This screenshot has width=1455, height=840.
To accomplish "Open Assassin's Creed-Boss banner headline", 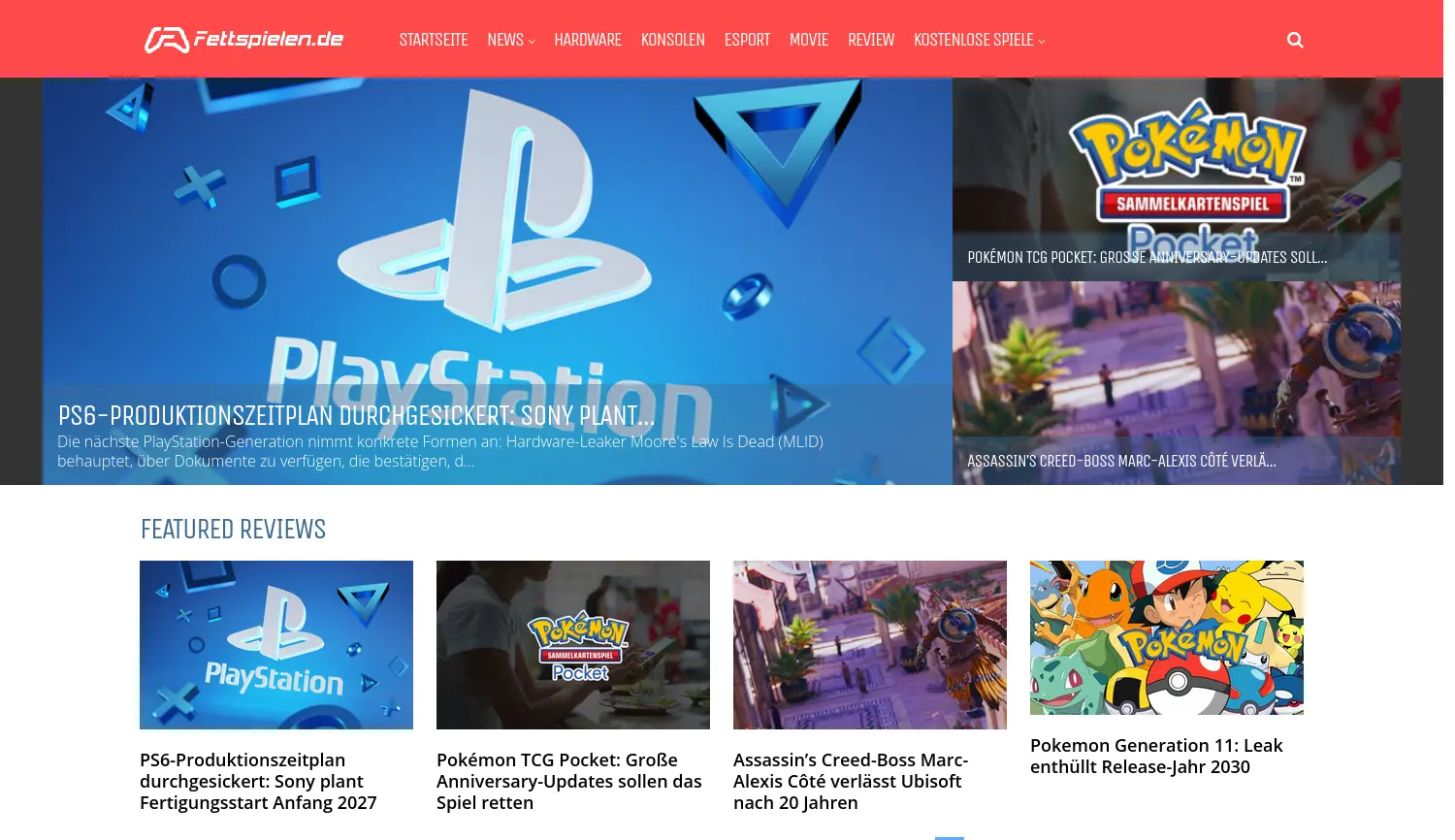I will [1121, 461].
